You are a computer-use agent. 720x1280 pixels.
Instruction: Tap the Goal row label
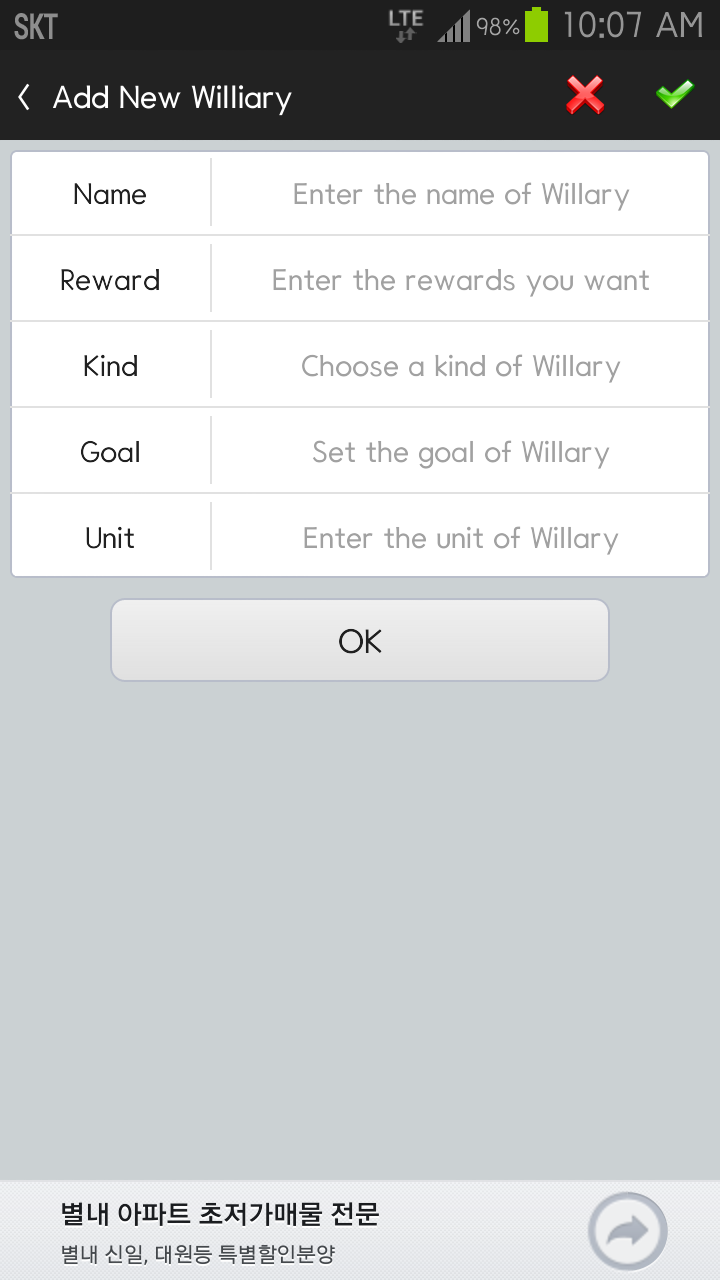(x=110, y=452)
